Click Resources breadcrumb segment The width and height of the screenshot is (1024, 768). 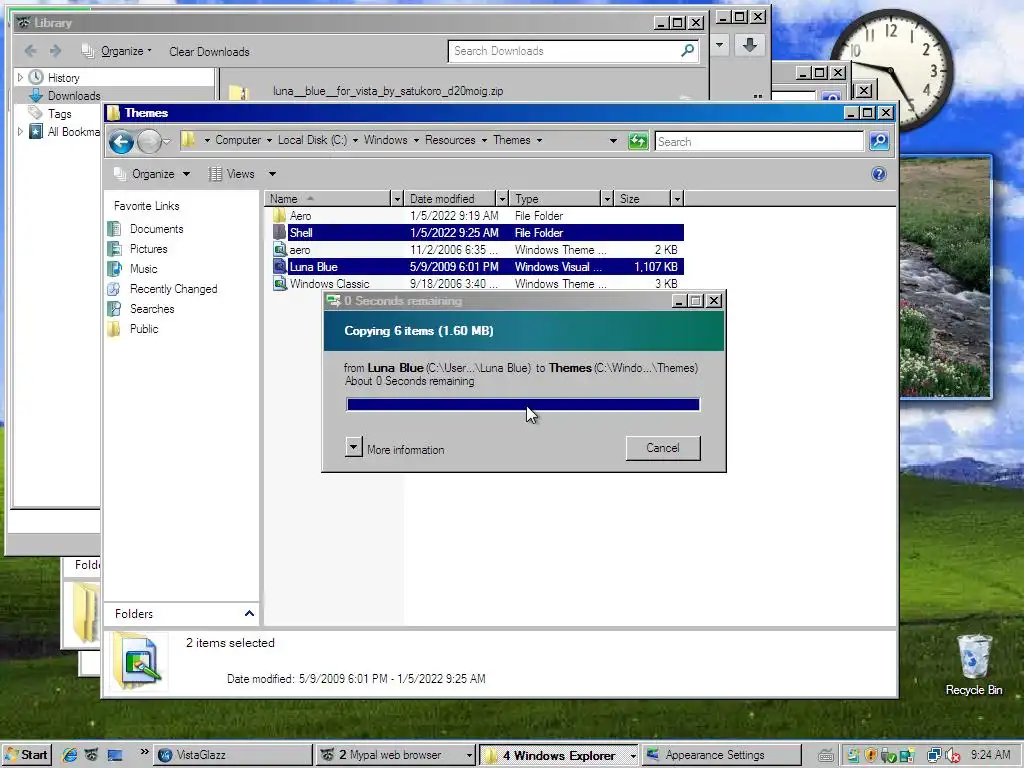pyautogui.click(x=450, y=140)
